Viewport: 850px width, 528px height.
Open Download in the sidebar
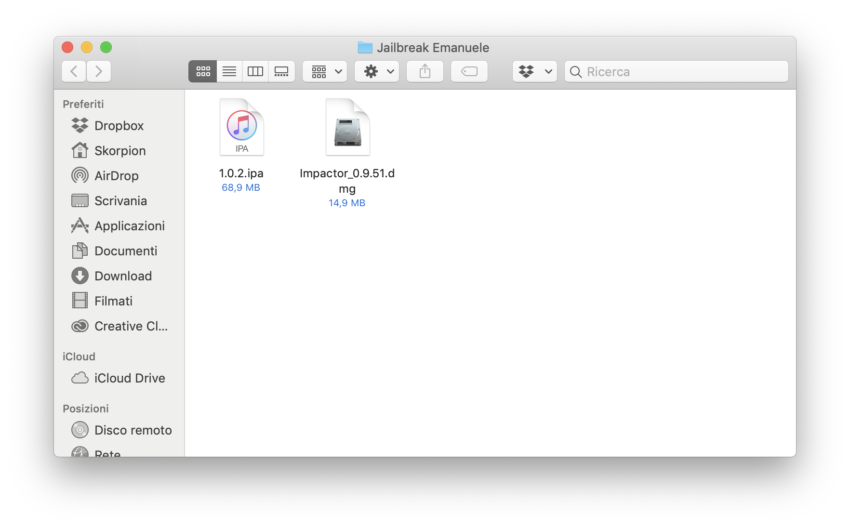tap(119, 276)
